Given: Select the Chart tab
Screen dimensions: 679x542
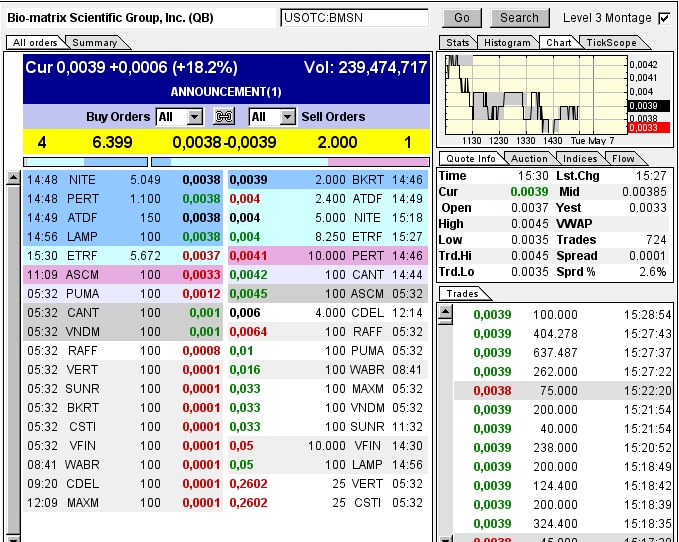Looking at the screenshot, I should tap(559, 42).
